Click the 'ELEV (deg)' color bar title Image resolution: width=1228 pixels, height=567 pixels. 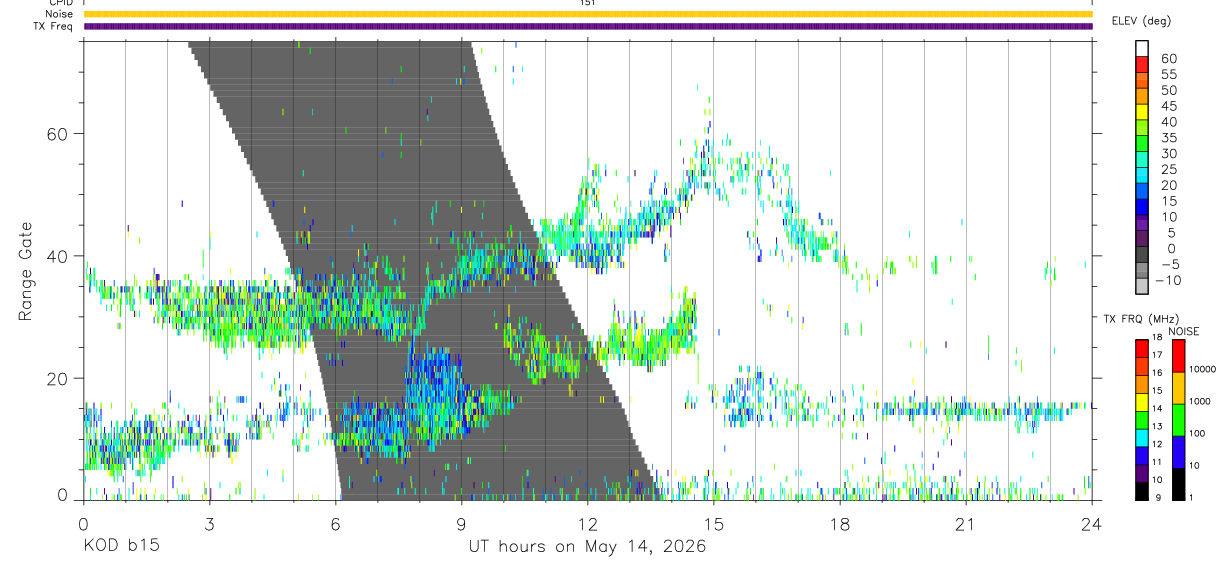(1142, 21)
